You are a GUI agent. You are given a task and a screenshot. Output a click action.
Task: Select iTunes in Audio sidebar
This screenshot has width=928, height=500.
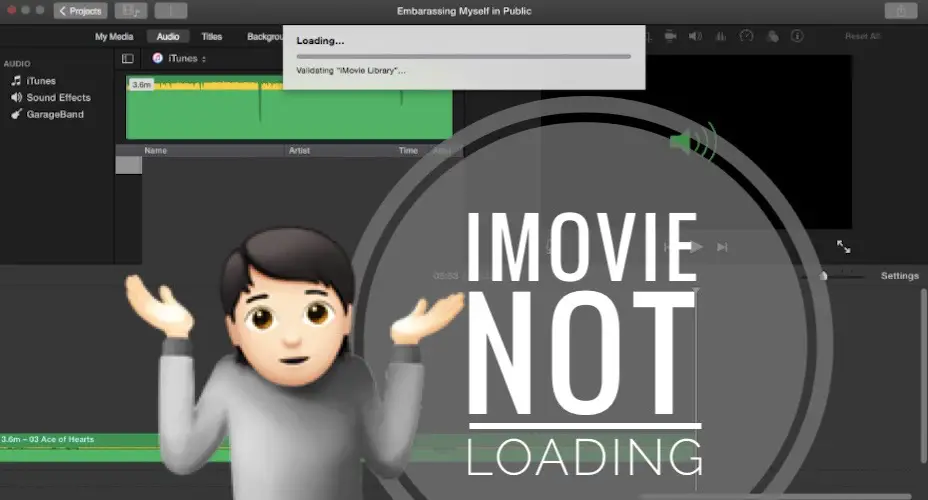(41, 81)
